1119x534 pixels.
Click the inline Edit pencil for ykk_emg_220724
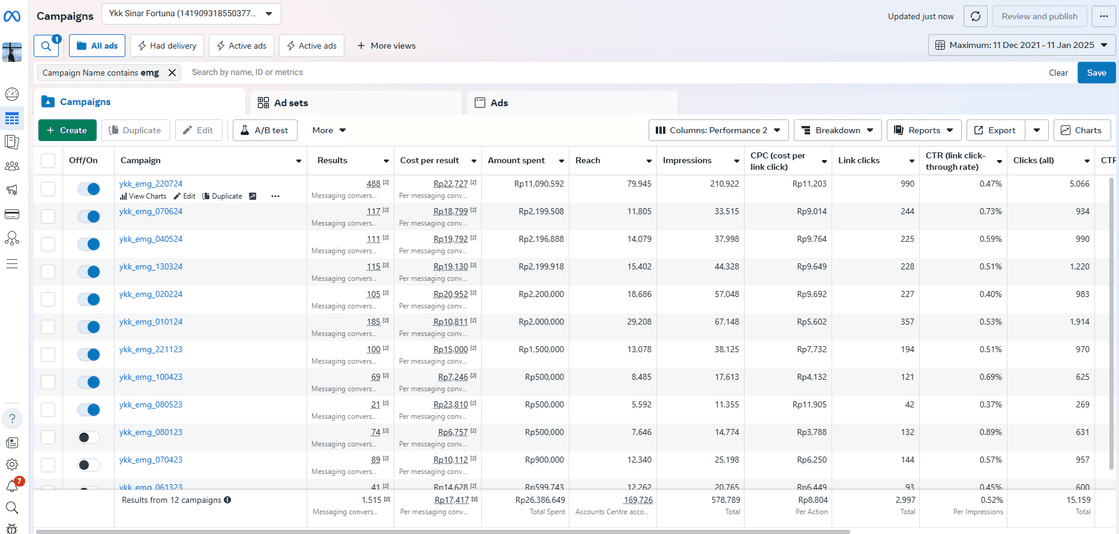click(185, 196)
